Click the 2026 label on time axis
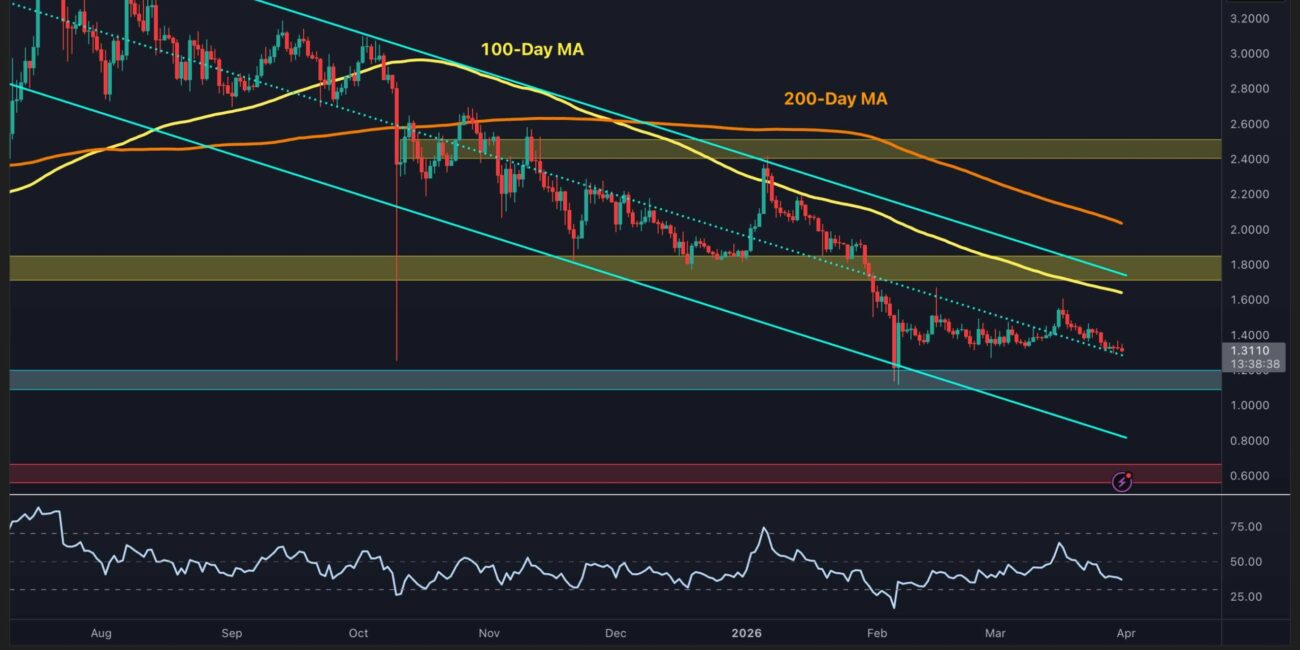 pos(745,633)
